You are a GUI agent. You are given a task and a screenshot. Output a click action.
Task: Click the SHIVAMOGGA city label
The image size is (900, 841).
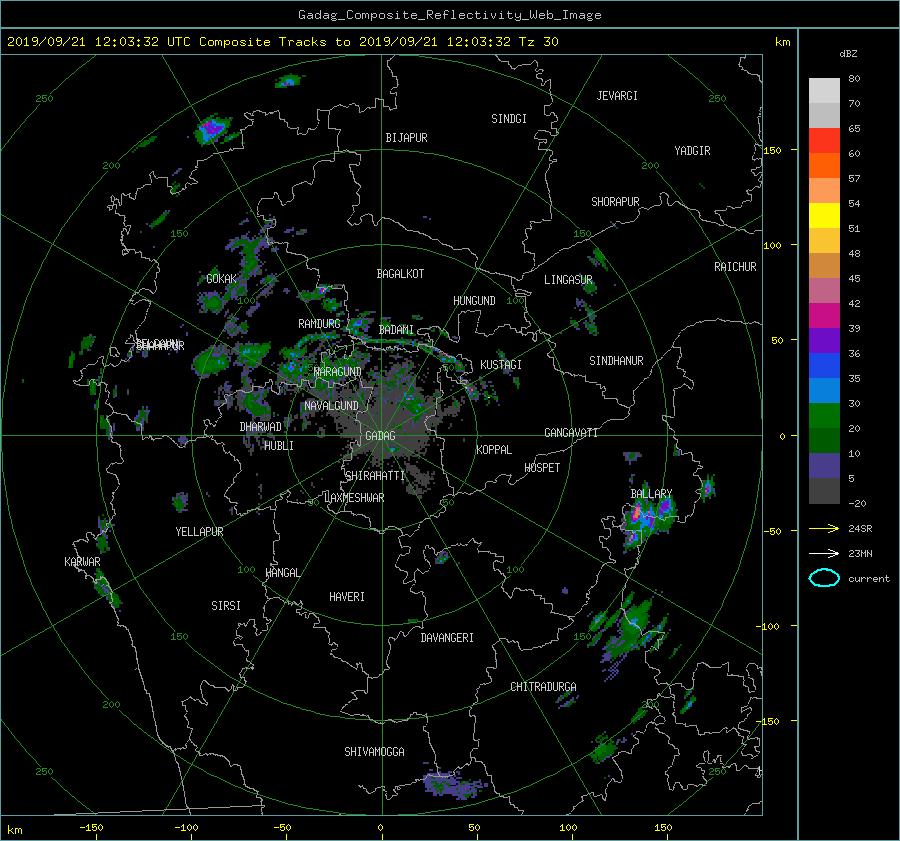tap(374, 752)
